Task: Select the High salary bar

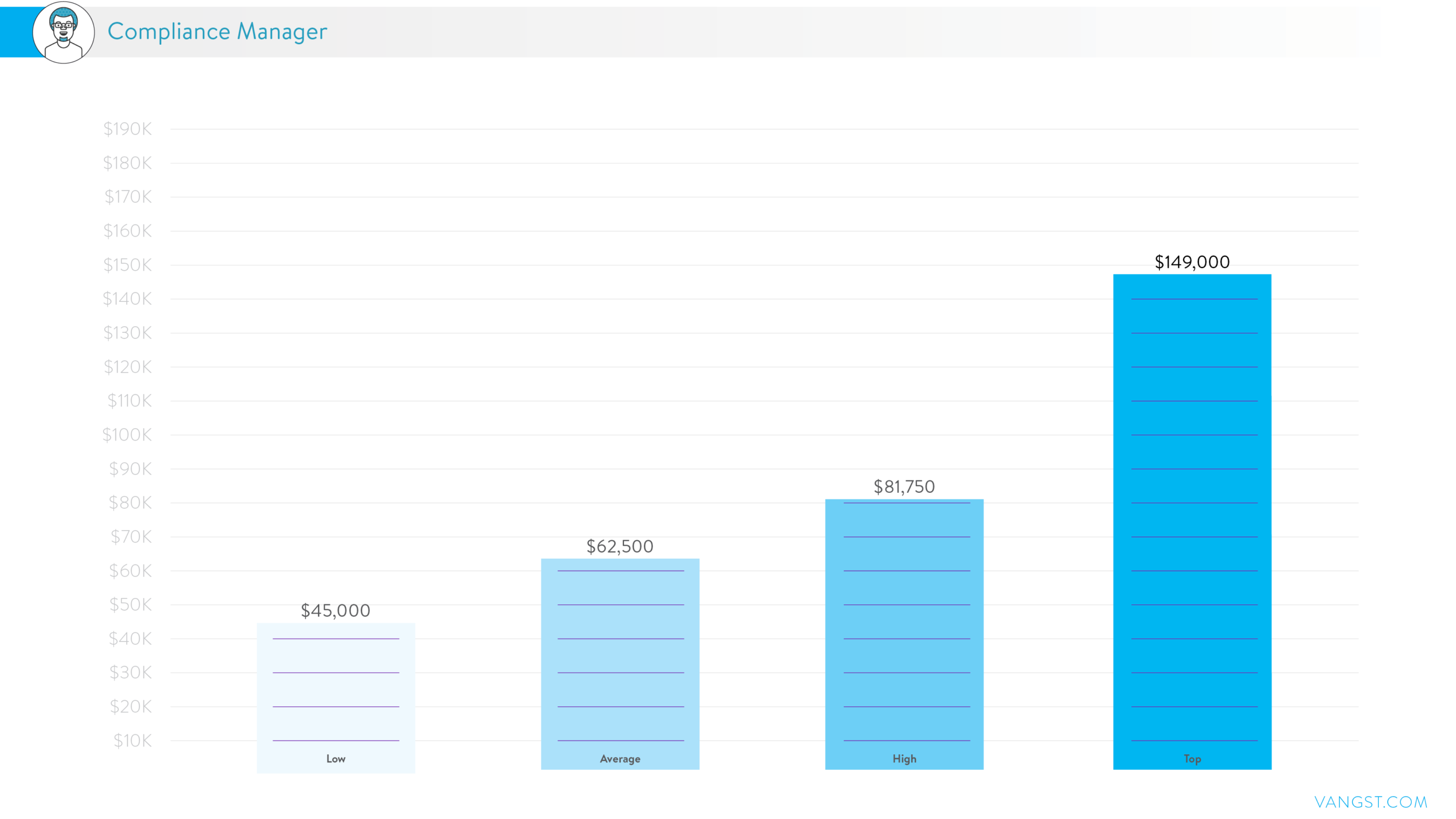Action: tap(904, 622)
